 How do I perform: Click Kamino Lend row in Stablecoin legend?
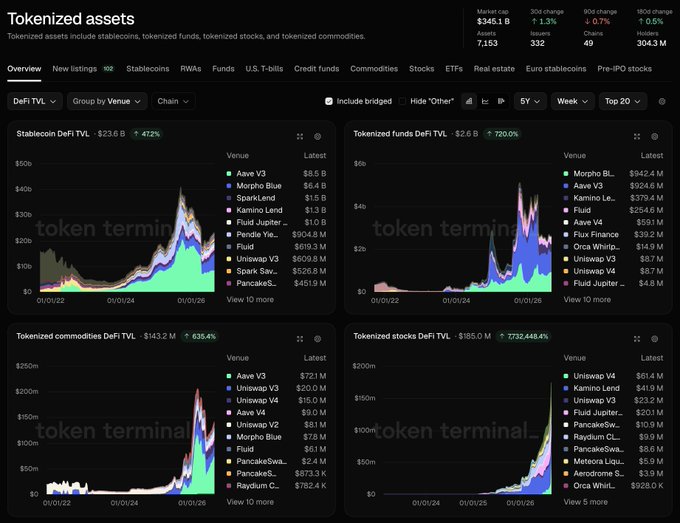pos(276,210)
